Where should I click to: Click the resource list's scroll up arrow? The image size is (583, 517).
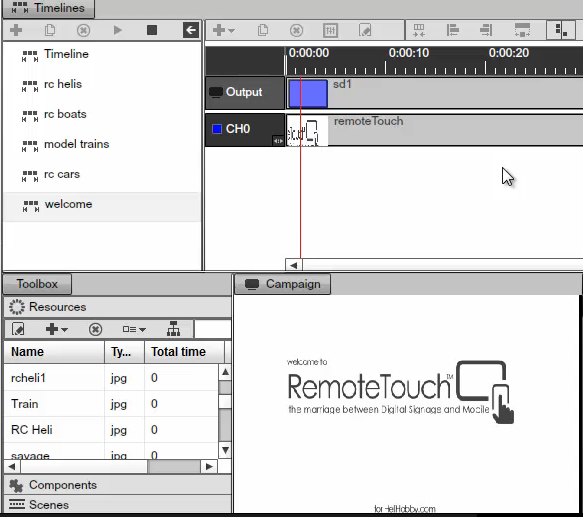(225, 372)
